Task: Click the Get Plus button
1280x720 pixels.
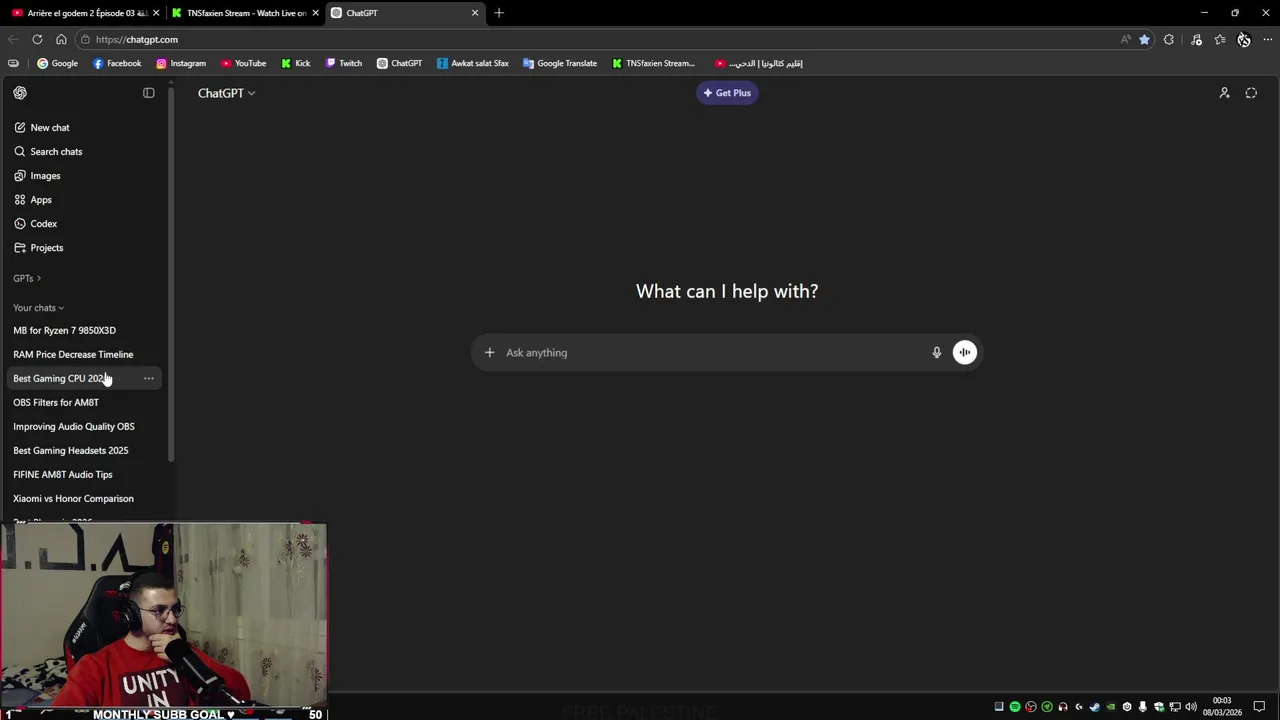Action: coord(727,93)
